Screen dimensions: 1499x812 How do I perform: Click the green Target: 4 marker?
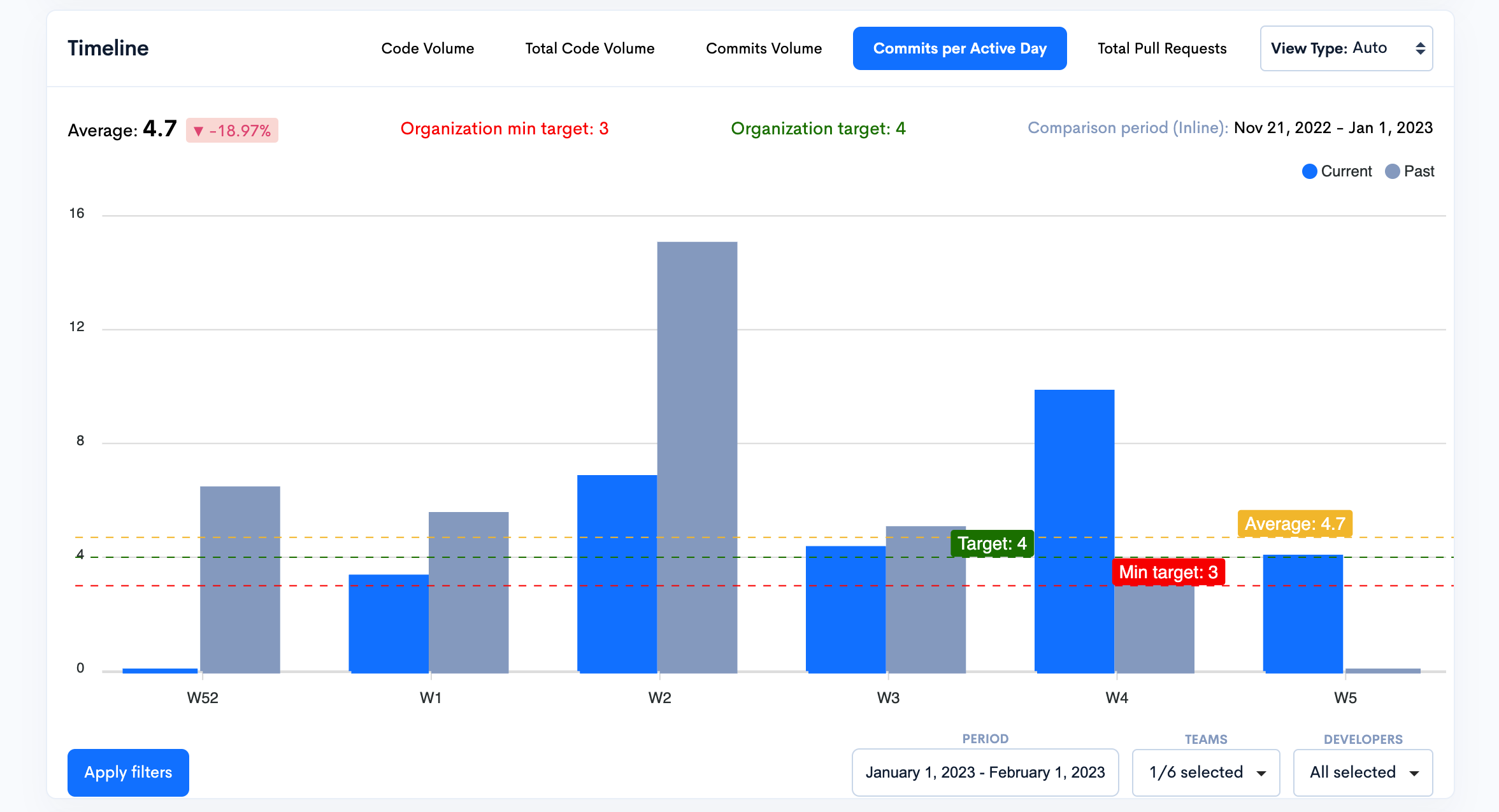point(991,543)
